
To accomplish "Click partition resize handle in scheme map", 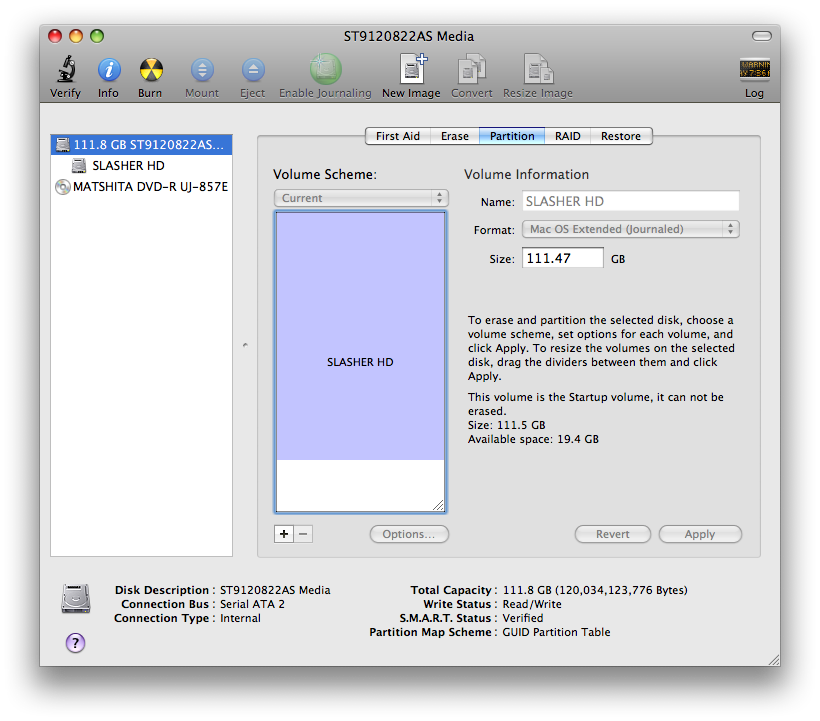I will [x=438, y=505].
